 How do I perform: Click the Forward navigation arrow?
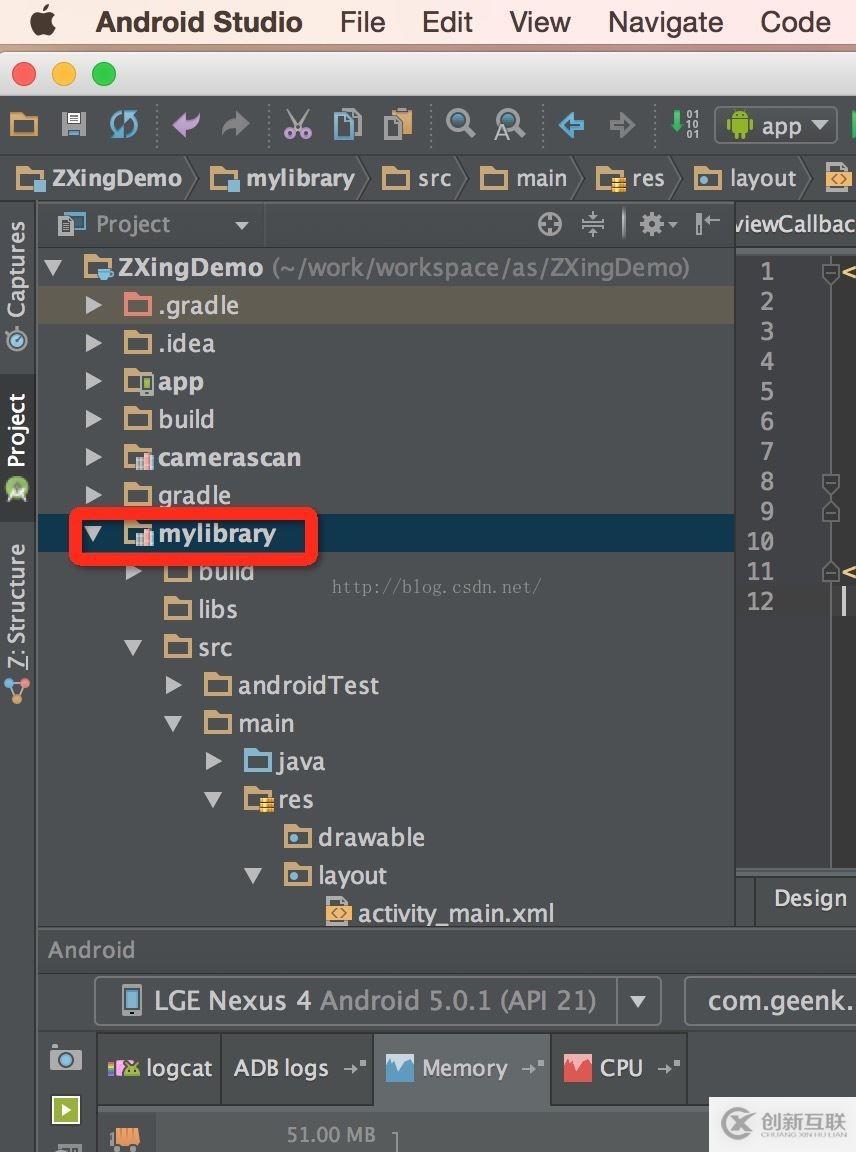622,125
